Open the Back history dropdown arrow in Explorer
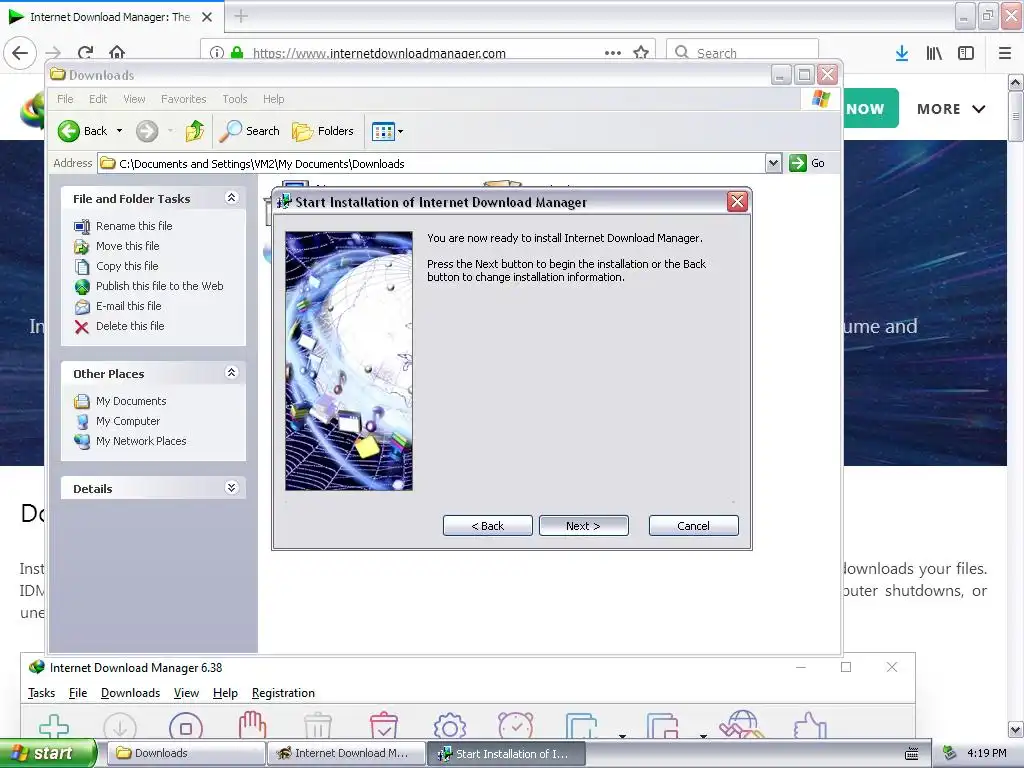Screen dimensions: 1024x768 (120, 131)
